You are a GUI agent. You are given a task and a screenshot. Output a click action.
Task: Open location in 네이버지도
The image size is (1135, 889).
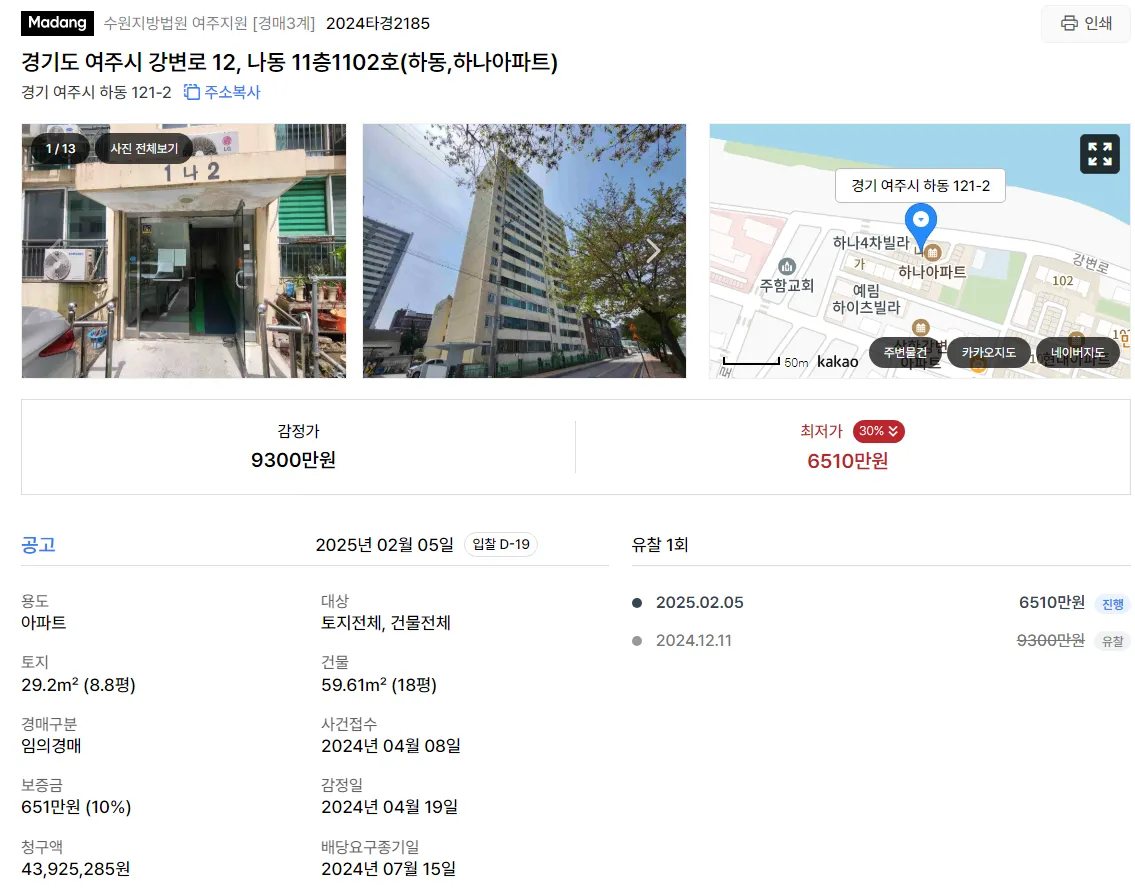pos(1078,353)
